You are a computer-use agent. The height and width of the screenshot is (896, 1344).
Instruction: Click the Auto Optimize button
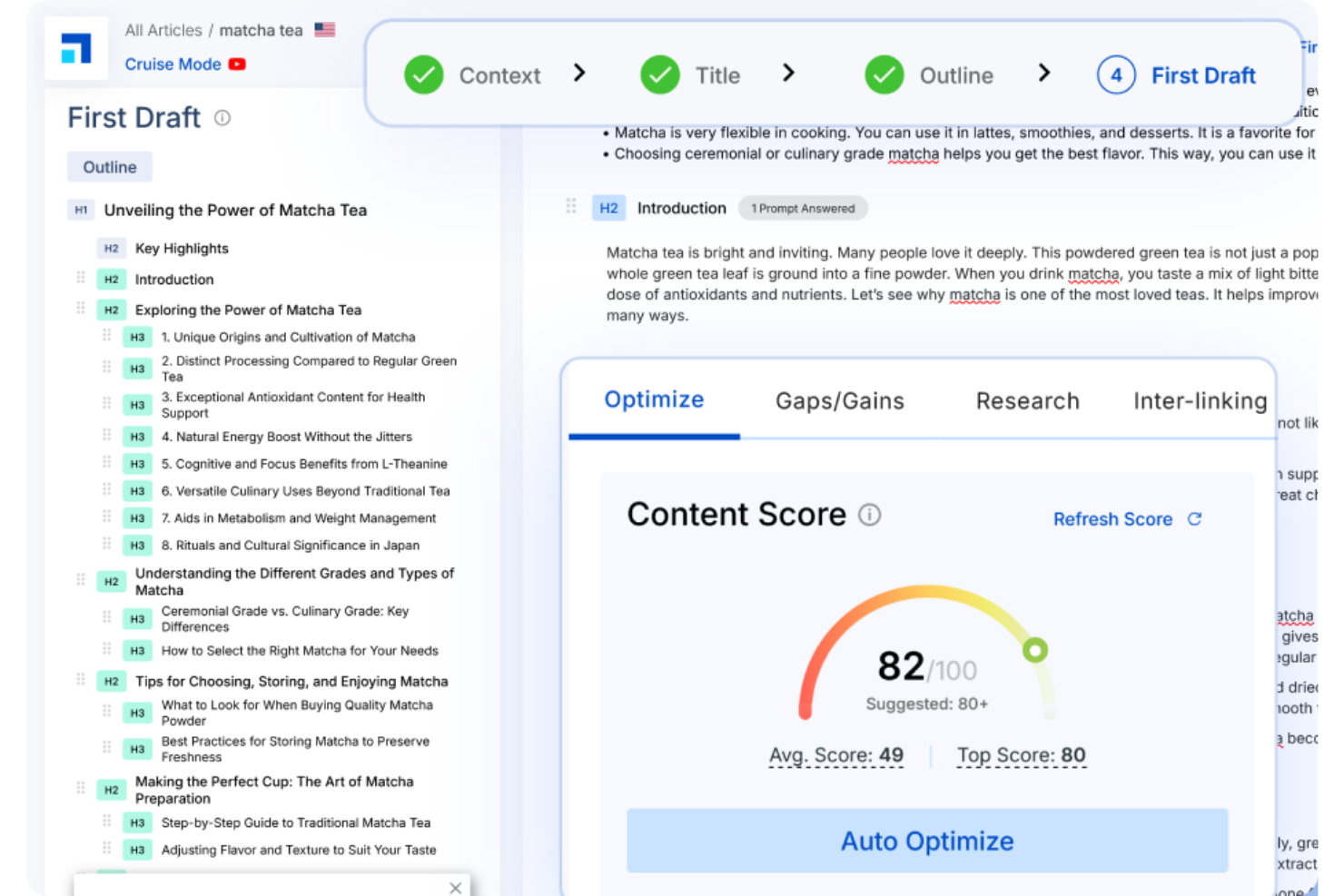click(x=926, y=841)
